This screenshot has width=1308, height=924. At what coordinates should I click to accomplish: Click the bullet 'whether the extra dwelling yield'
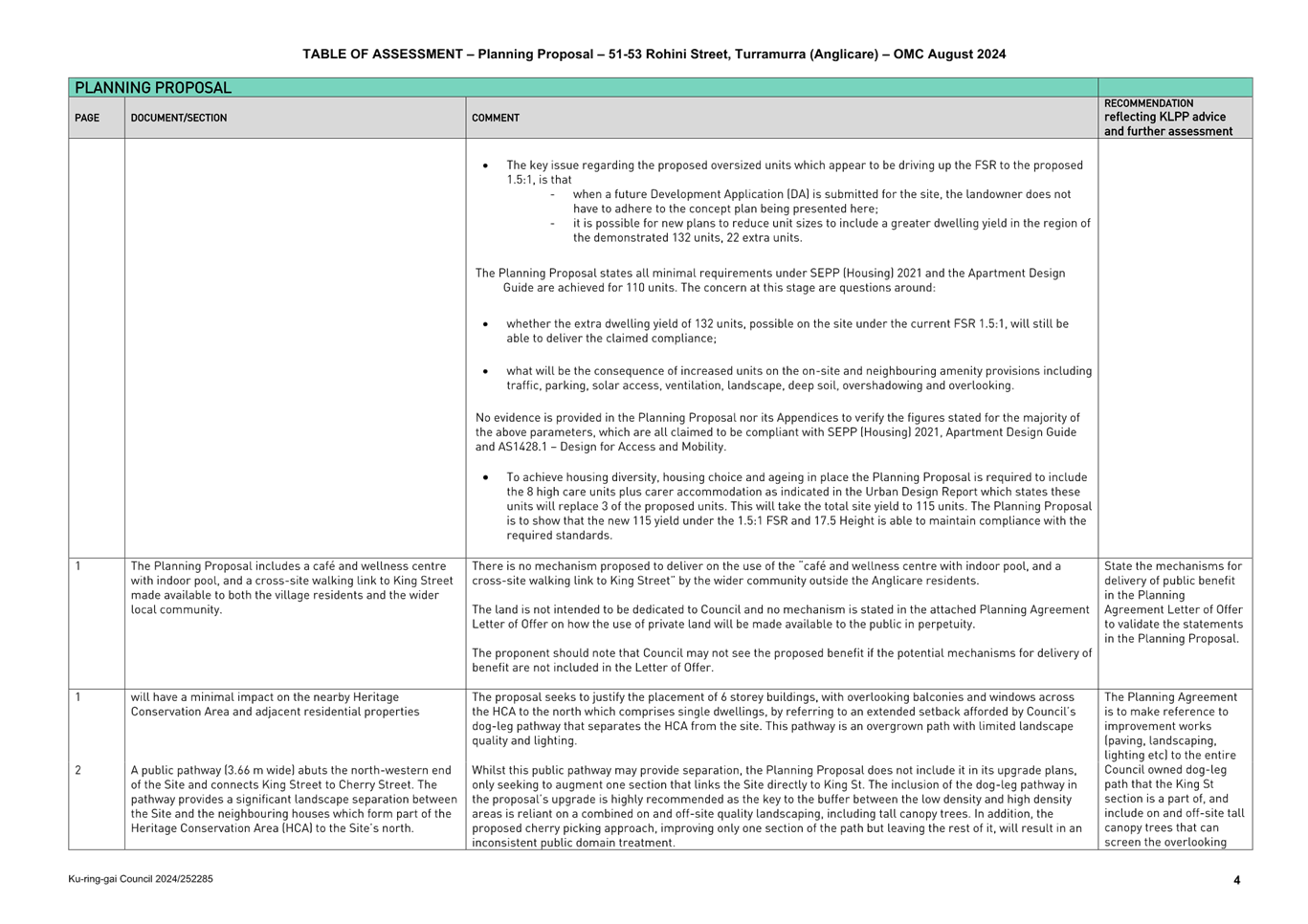[x=787, y=331]
